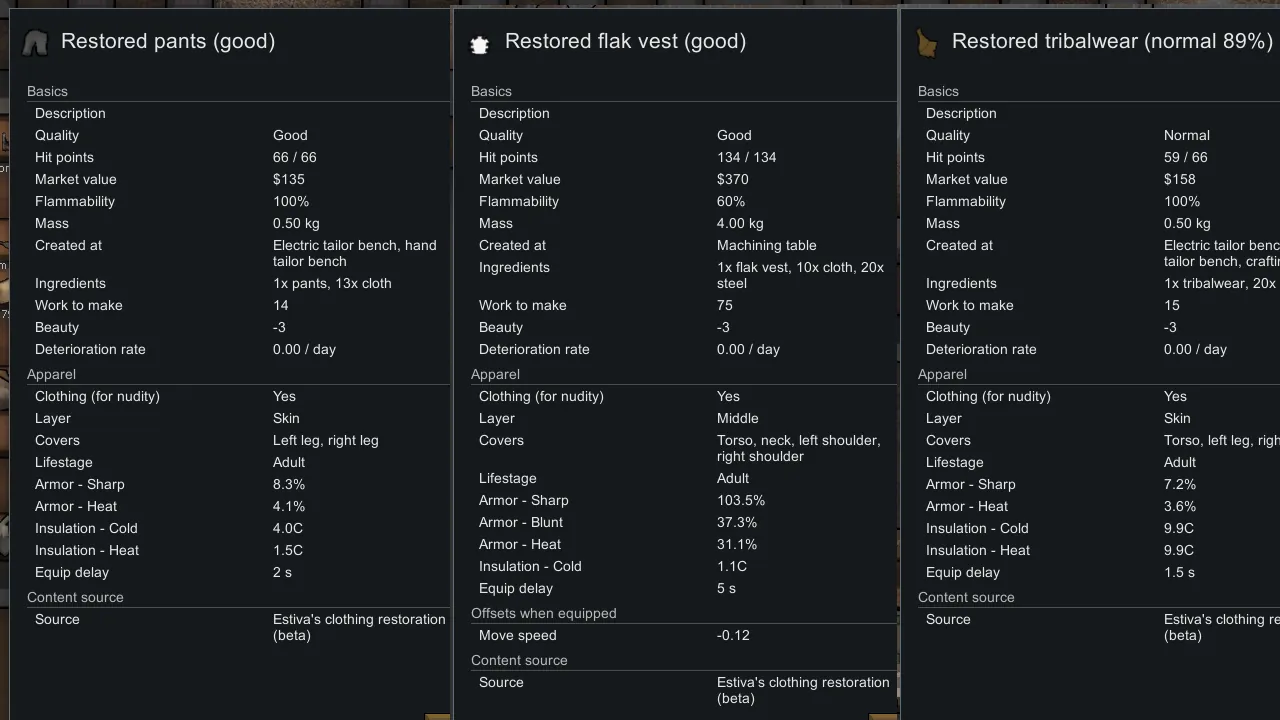Click the tribalwear icon in the header
1280x720 pixels.
click(x=927, y=42)
